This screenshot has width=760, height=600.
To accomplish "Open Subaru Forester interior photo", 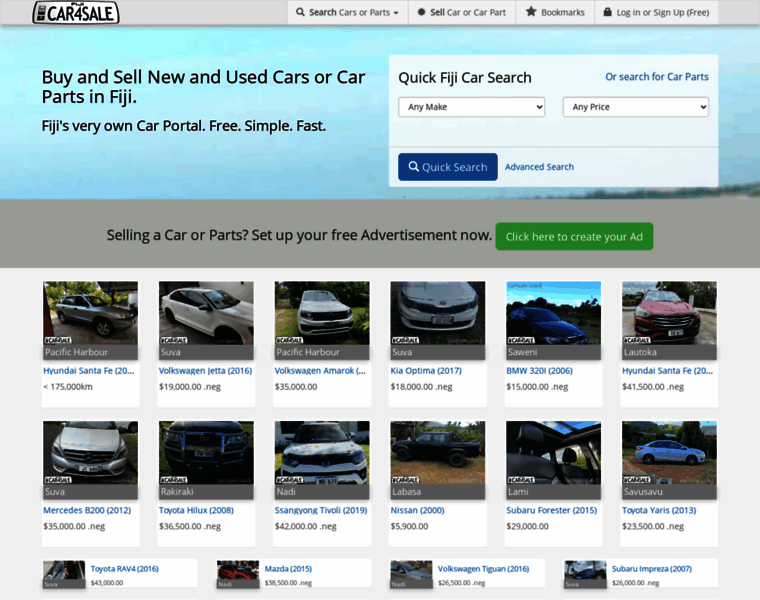I will [554, 453].
